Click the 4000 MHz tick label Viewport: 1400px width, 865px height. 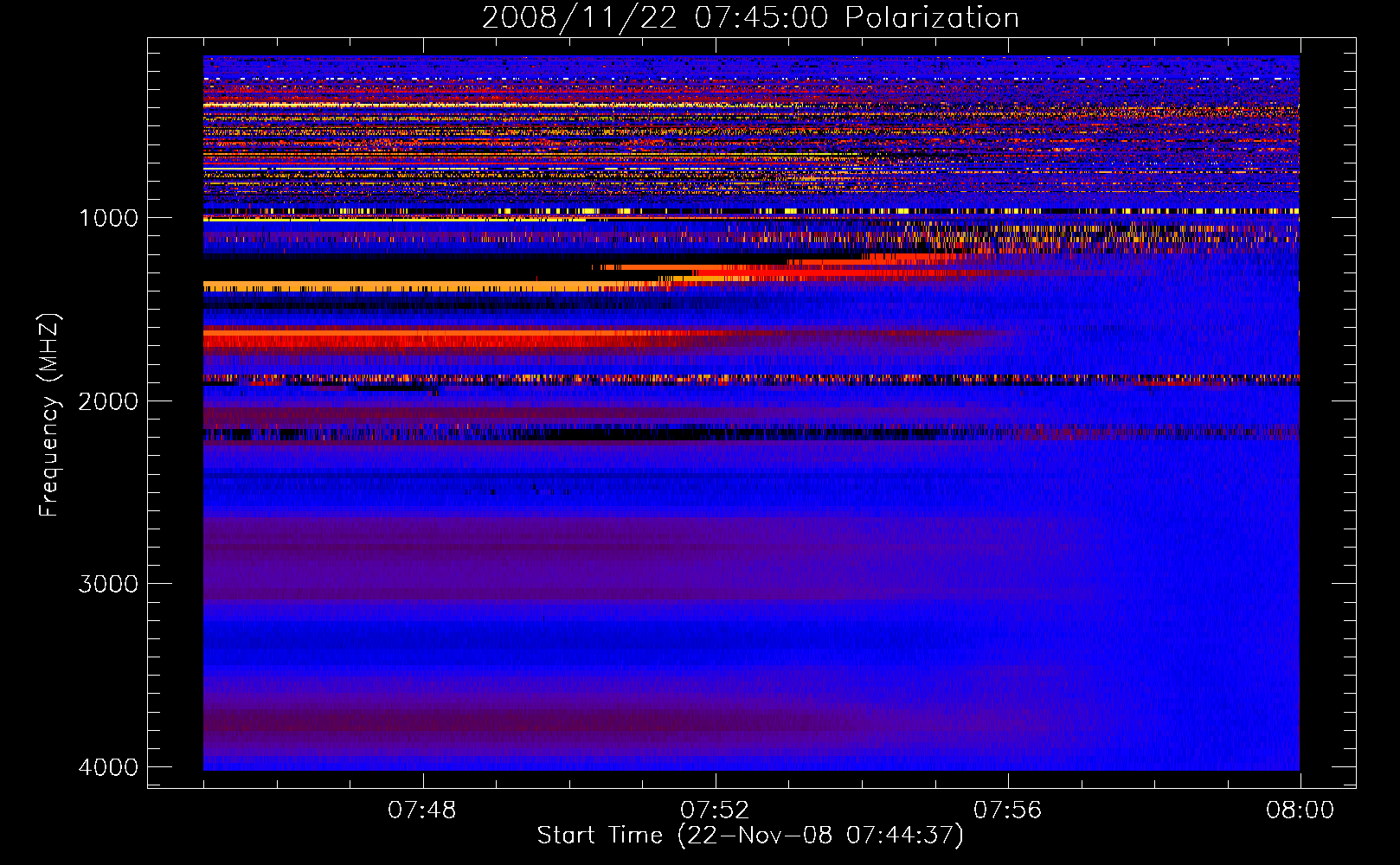[108, 767]
